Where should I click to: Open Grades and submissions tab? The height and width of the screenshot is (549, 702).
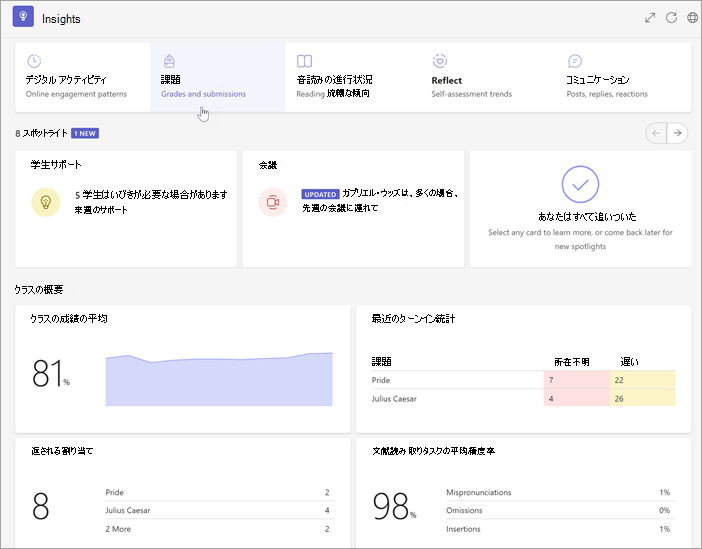(218, 77)
